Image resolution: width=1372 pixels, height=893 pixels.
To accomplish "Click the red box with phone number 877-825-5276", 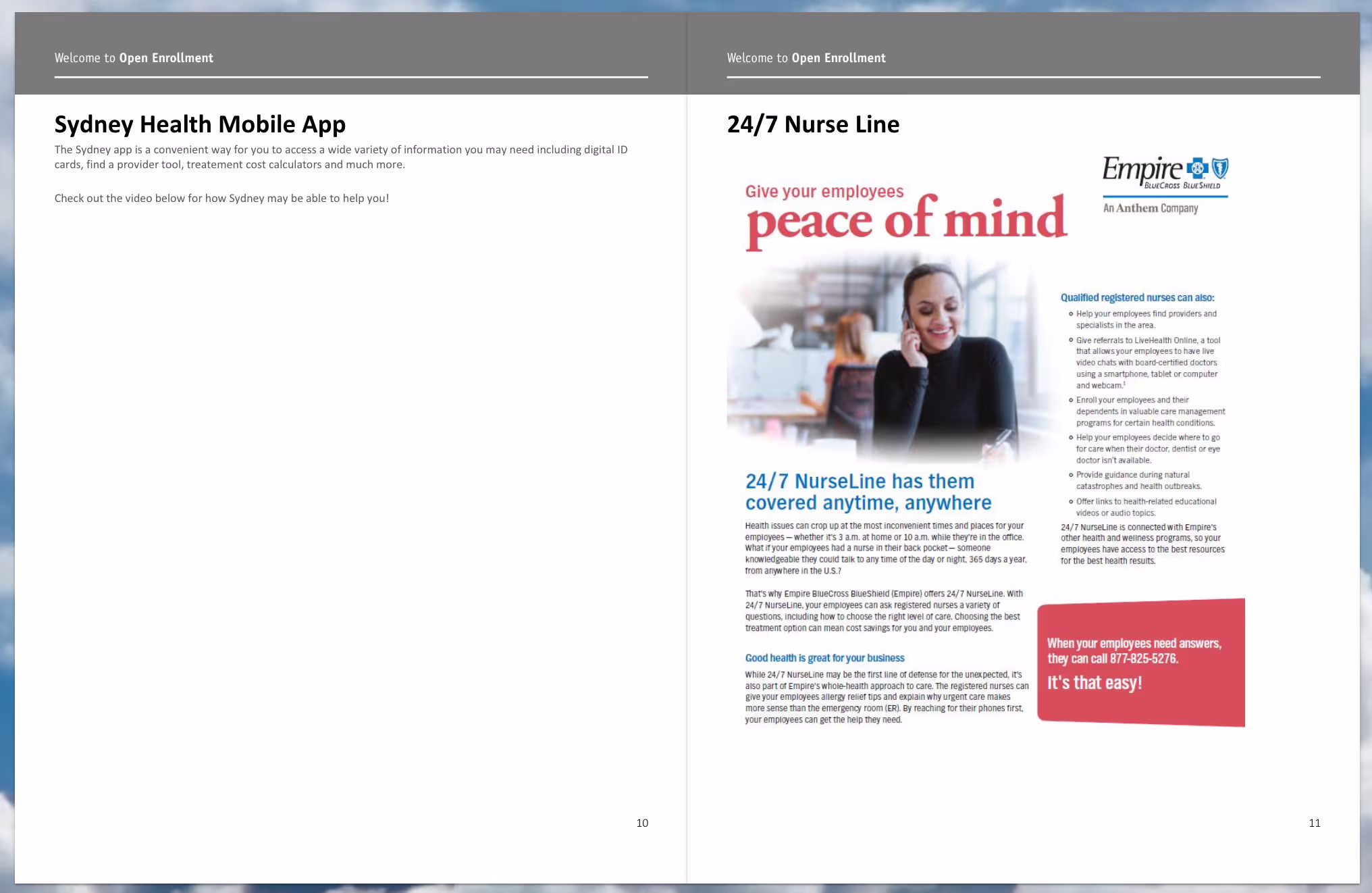I will click(1141, 663).
